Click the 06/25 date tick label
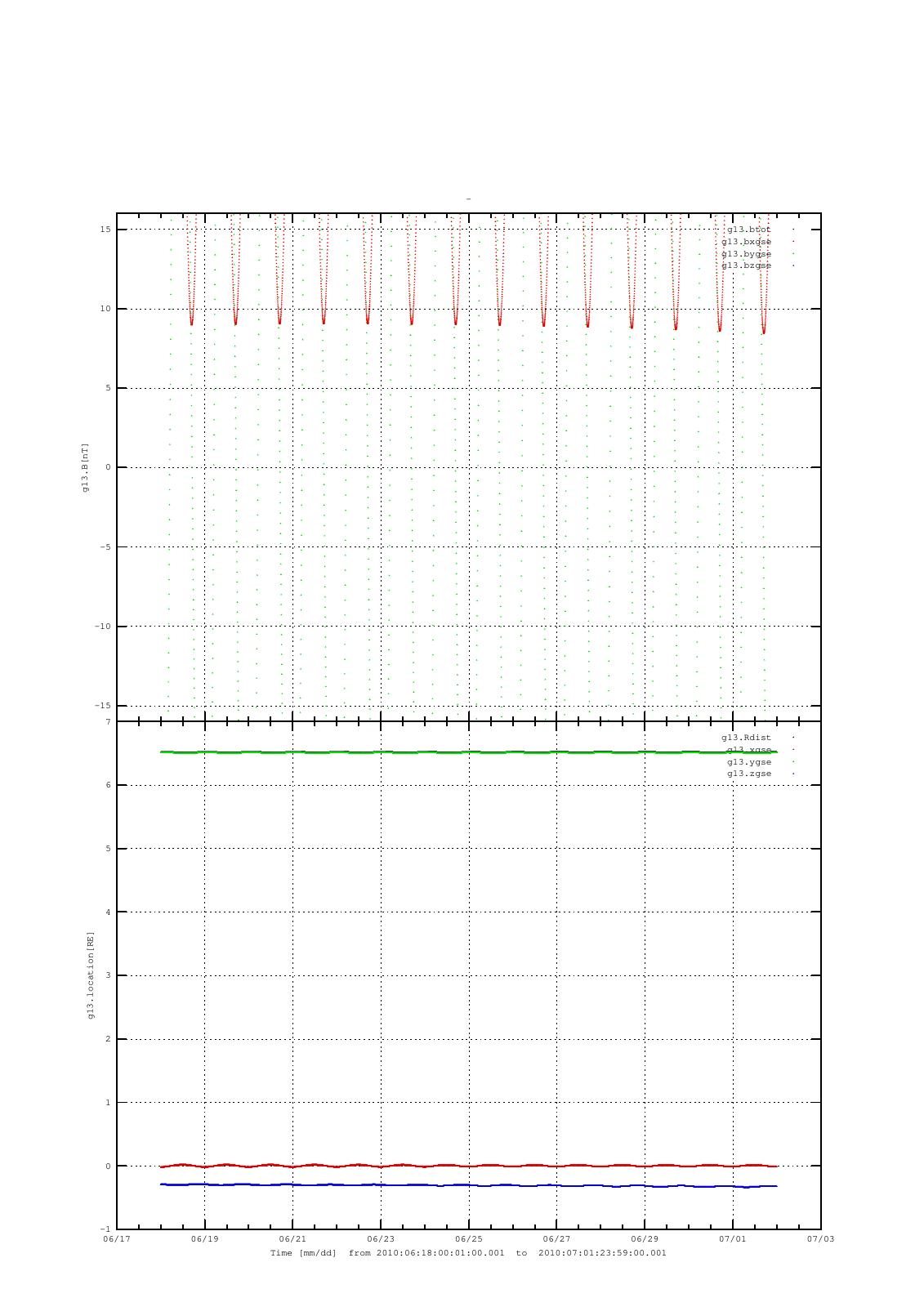Image resolution: width=924 pixels, height=1307 pixels. pos(468,1239)
